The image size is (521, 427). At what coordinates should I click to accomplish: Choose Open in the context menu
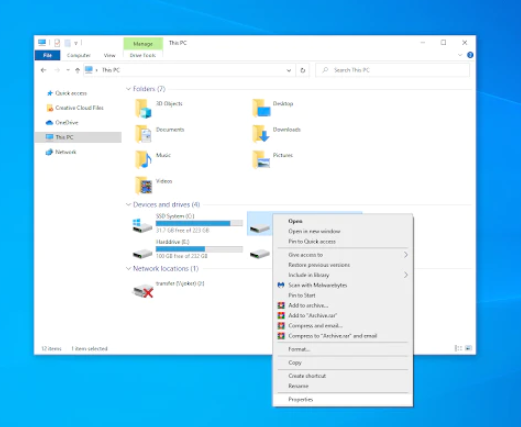coord(343,221)
